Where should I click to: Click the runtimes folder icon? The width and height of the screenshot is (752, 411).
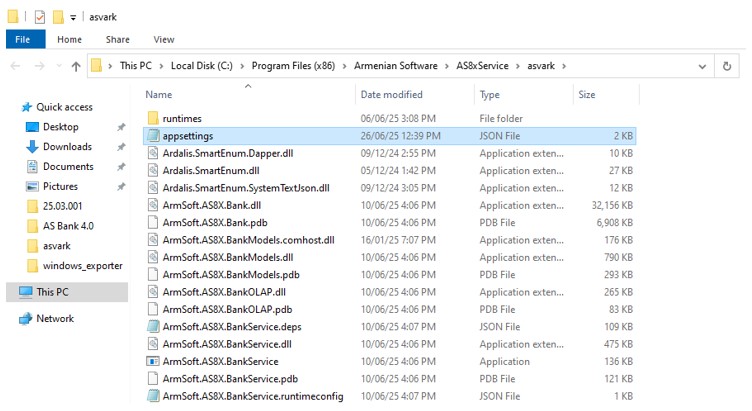tap(153, 118)
